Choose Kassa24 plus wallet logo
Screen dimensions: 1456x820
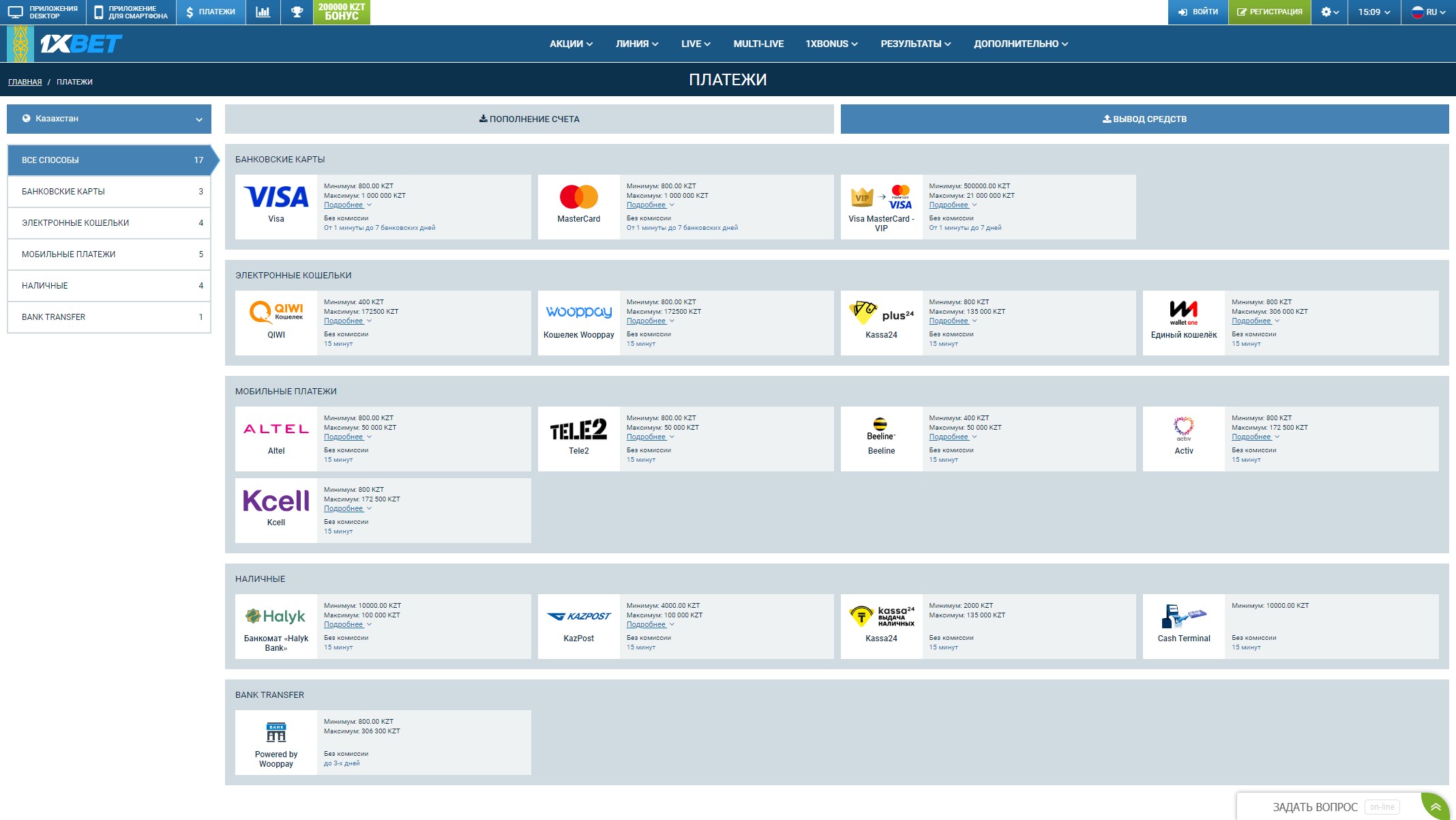pyautogui.click(x=882, y=312)
